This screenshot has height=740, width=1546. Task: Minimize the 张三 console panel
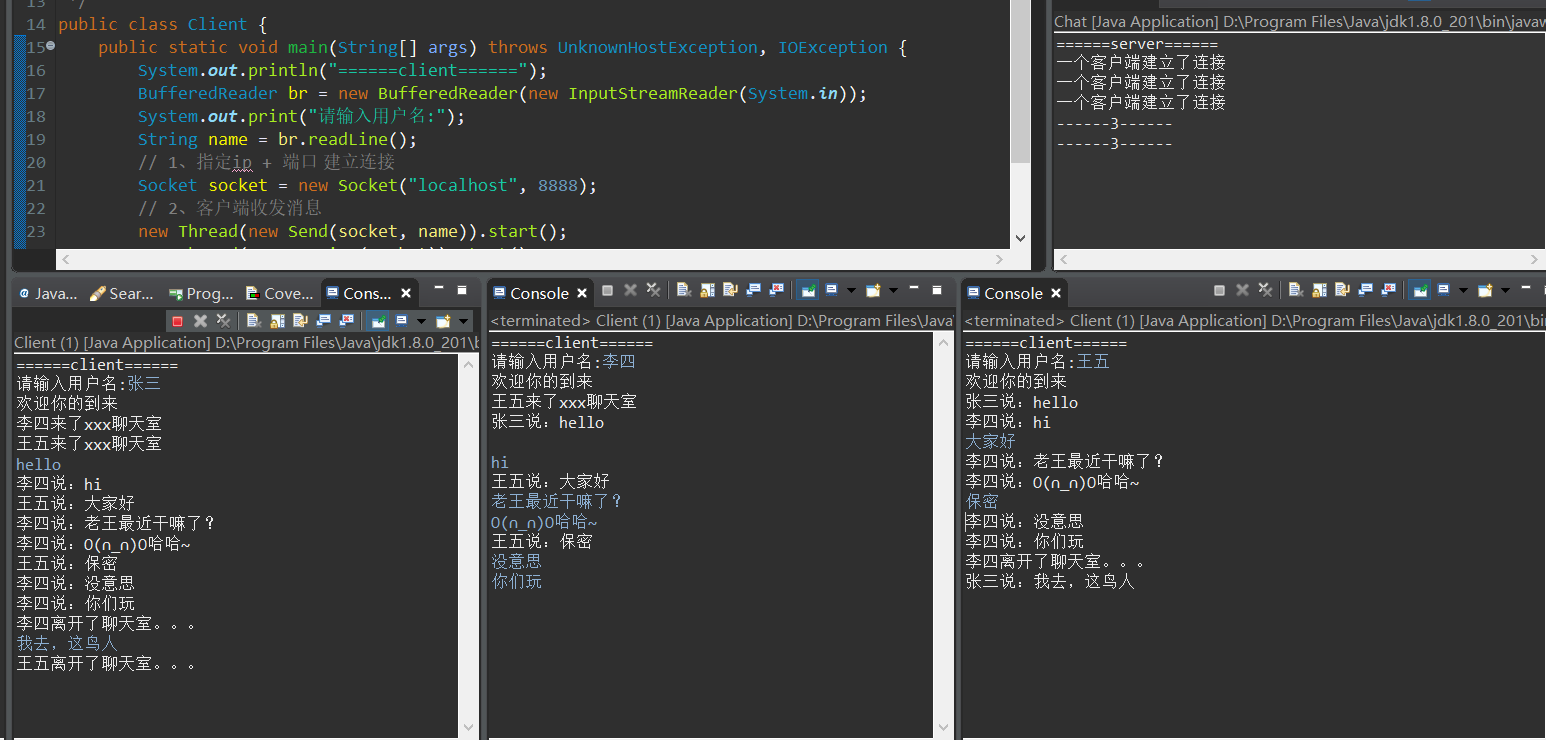tap(439, 288)
